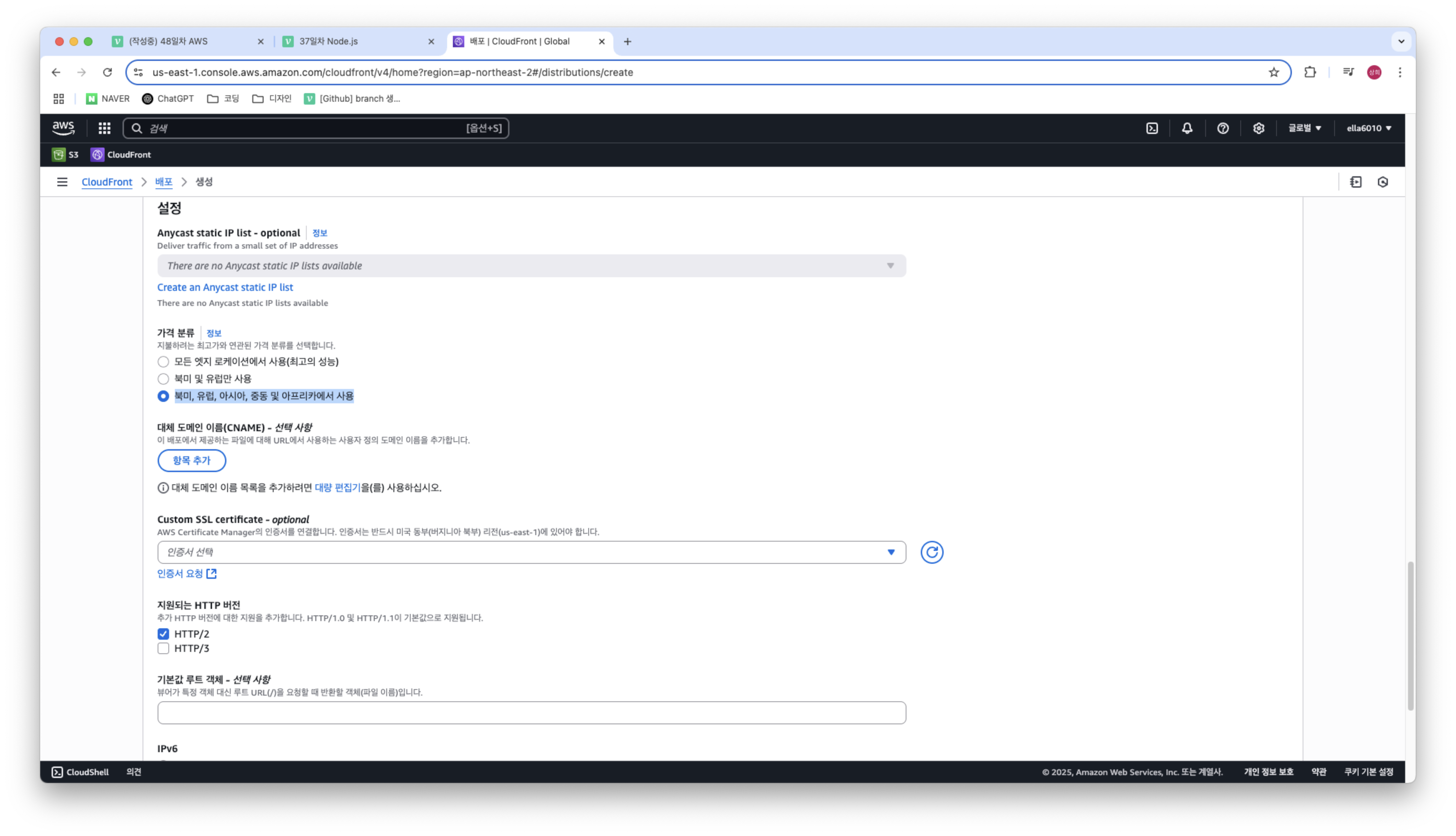Click Create an Anycast static IP list
1456x836 pixels.
(x=225, y=287)
